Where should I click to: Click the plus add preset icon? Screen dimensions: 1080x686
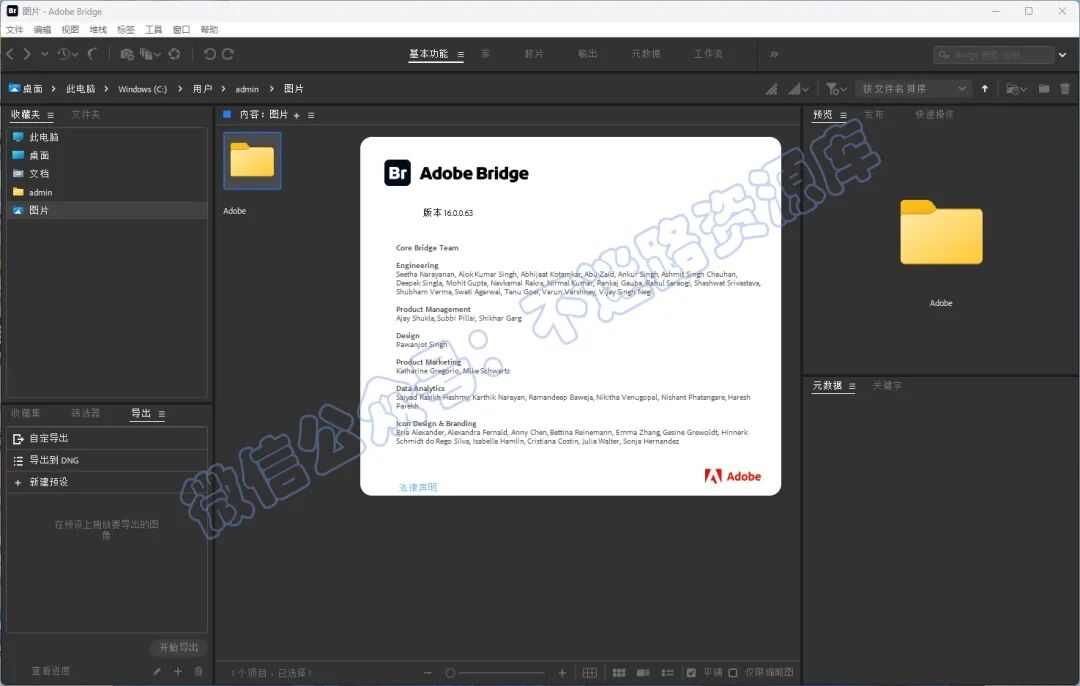click(178, 671)
